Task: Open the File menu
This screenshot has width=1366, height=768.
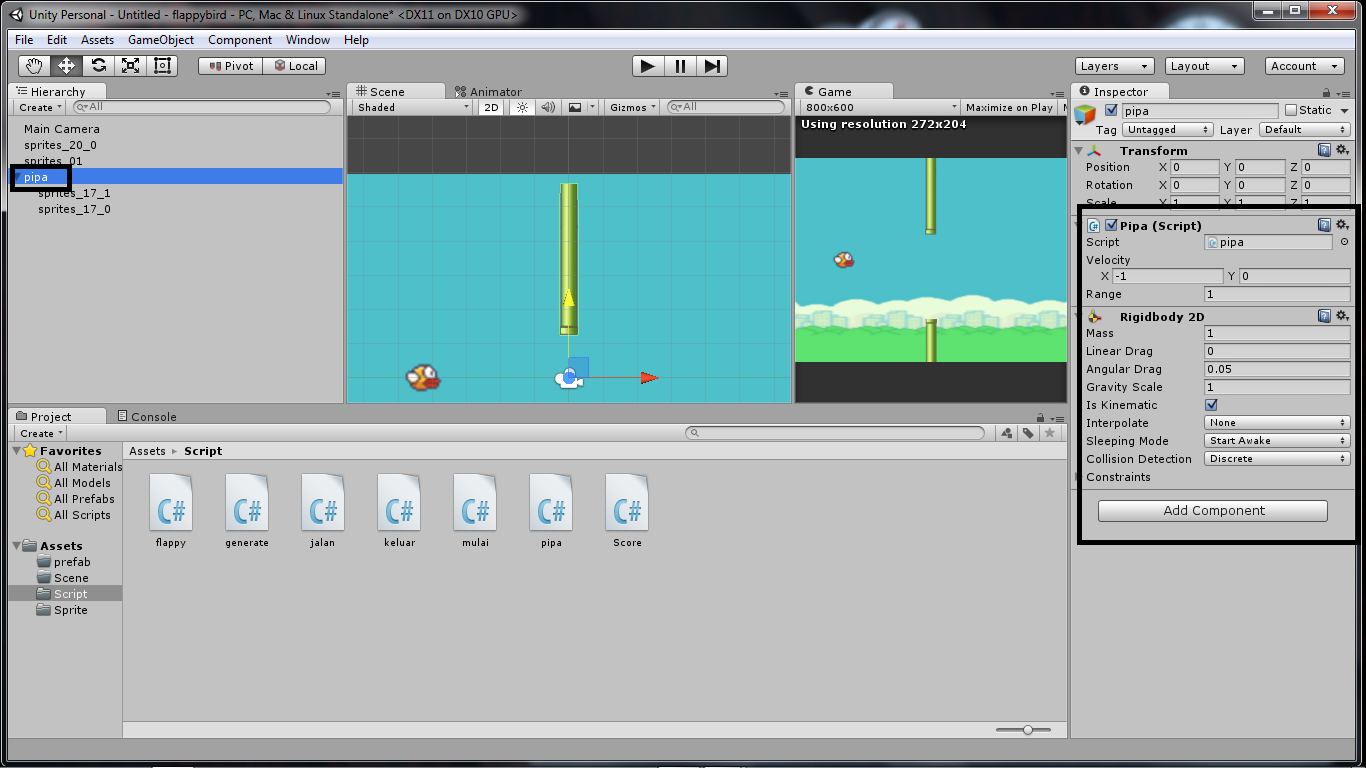Action: click(x=24, y=40)
